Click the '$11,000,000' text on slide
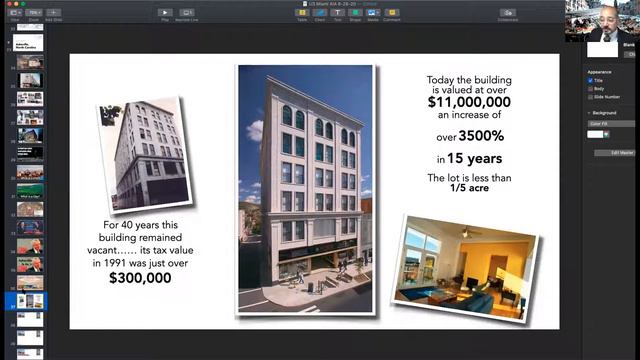This screenshot has height=360, width=640. click(x=469, y=102)
